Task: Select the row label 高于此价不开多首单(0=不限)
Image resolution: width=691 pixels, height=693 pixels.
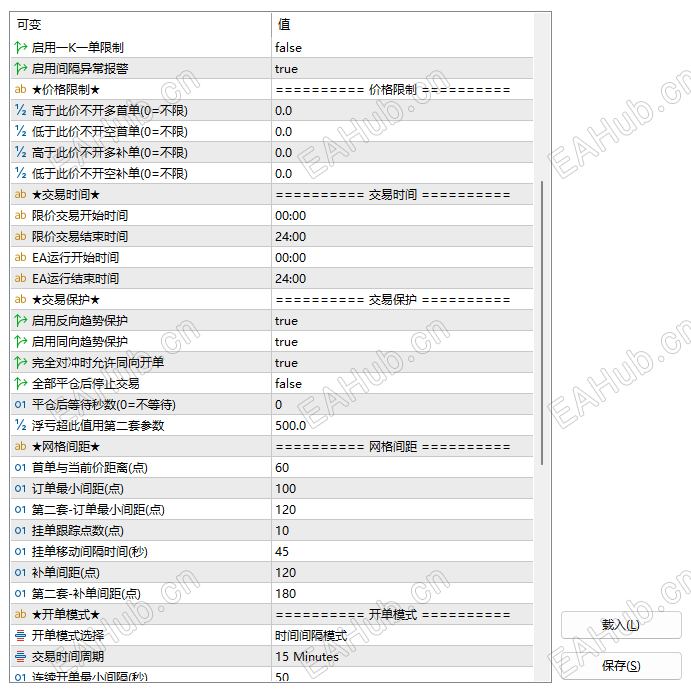Action: click(x=110, y=110)
